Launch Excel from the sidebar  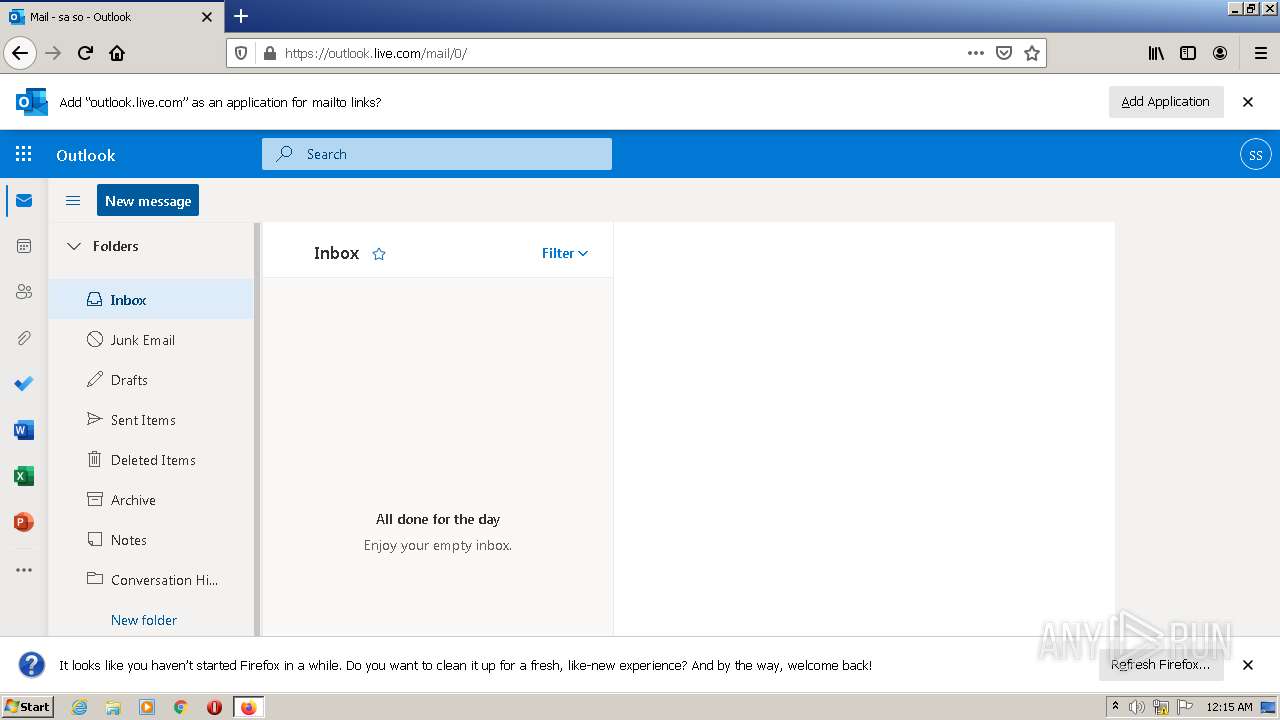pos(24,476)
